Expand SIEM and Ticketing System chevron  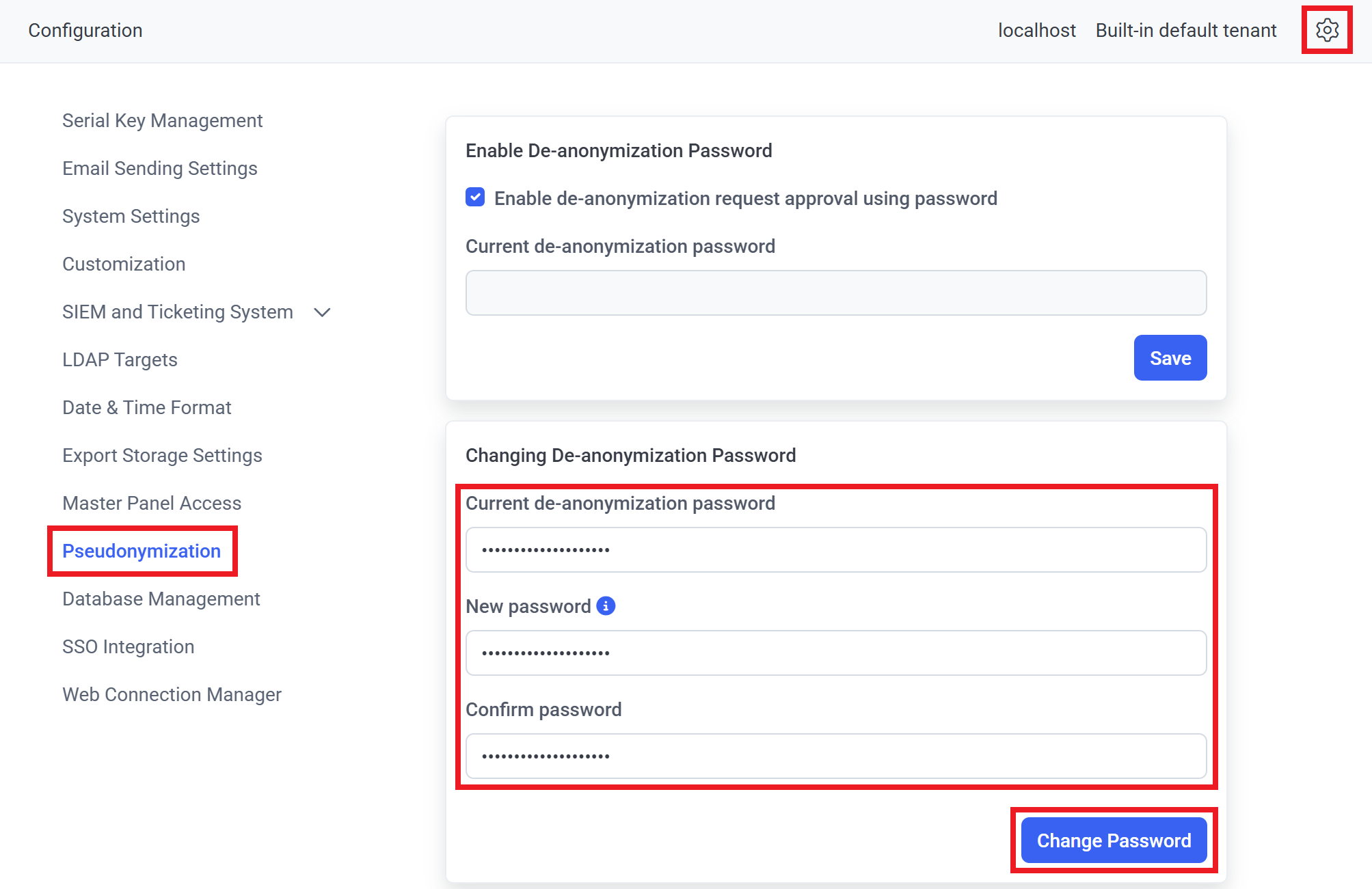(x=322, y=312)
